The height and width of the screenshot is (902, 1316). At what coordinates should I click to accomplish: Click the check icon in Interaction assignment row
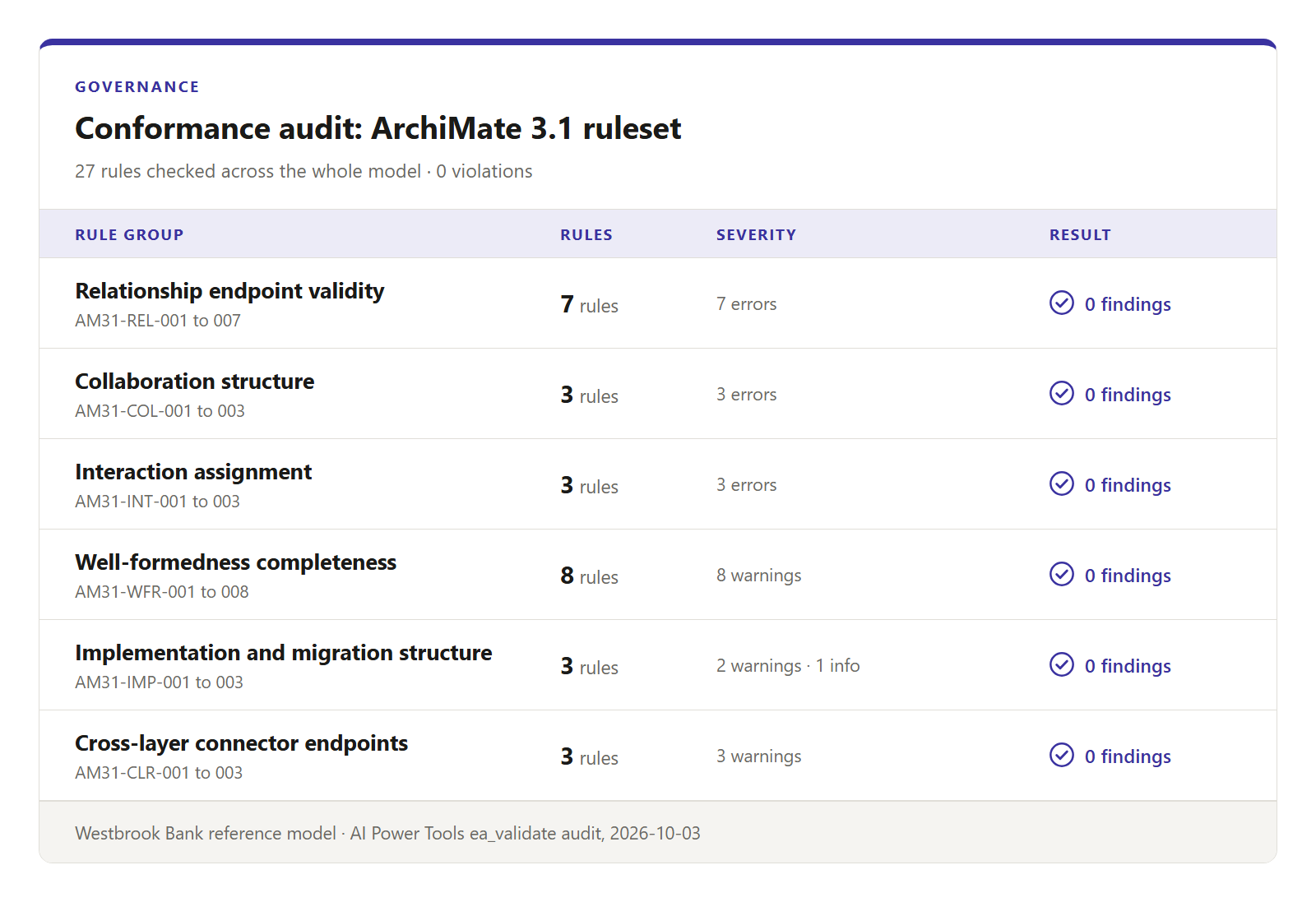coord(1062,483)
